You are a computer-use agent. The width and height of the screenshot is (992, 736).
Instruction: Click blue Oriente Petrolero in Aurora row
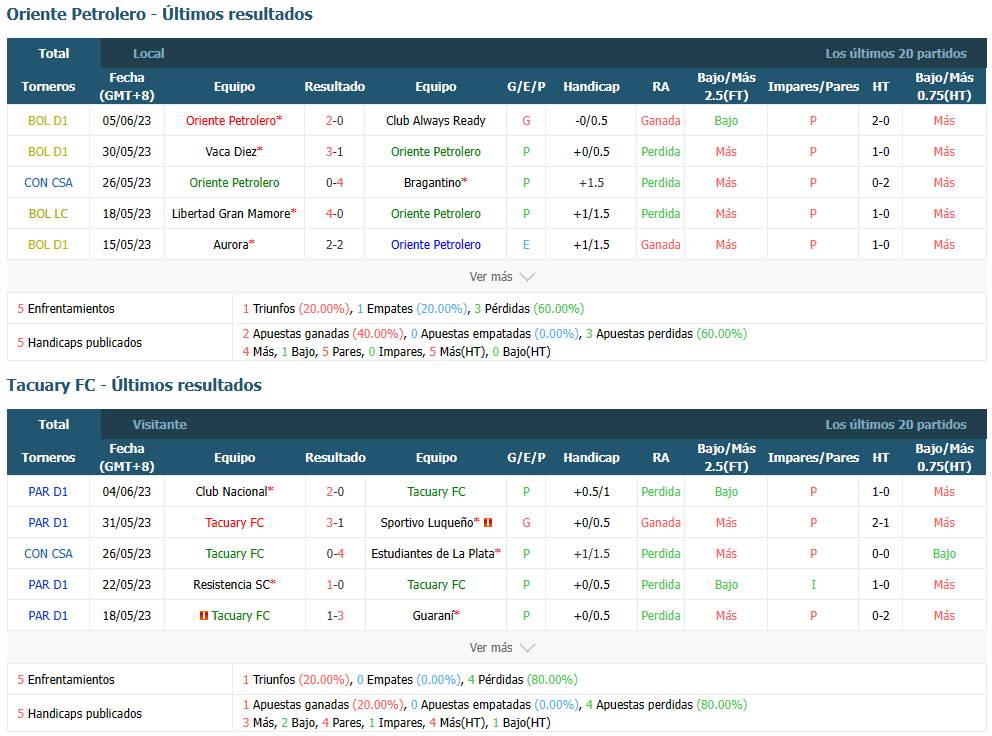point(436,244)
